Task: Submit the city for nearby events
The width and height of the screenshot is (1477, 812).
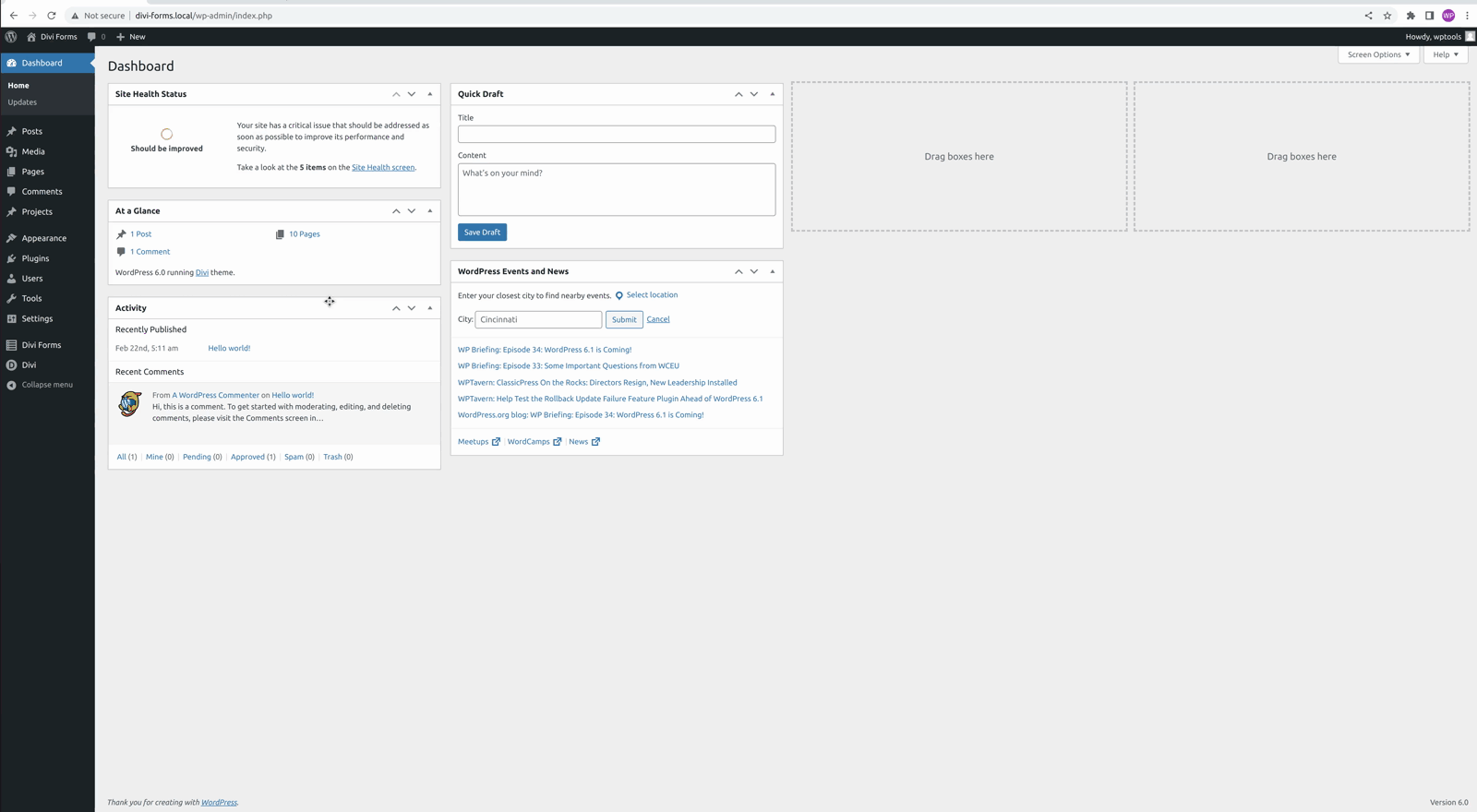Action: pyautogui.click(x=624, y=319)
